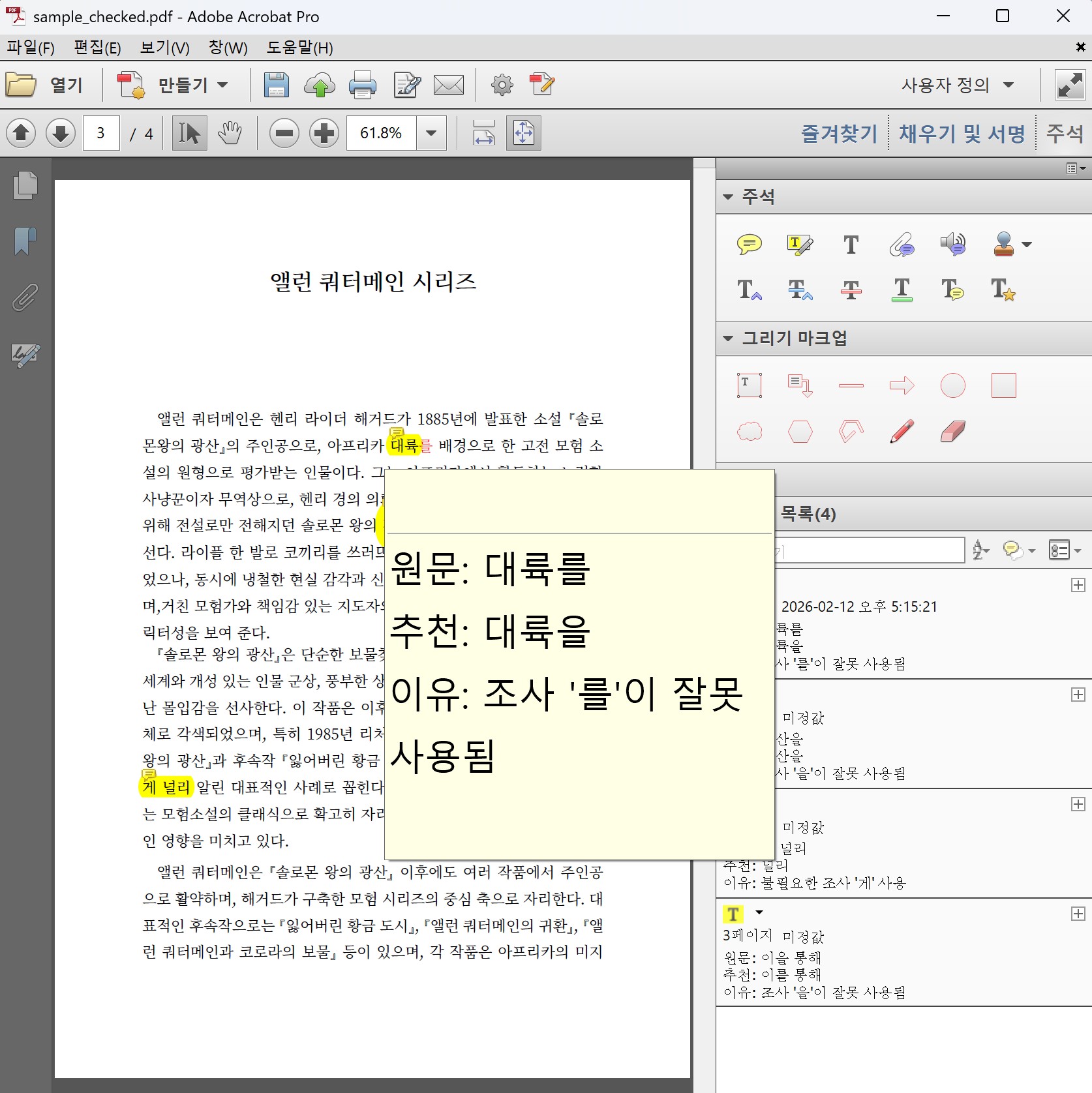Select the underline text tool

pos(902,289)
